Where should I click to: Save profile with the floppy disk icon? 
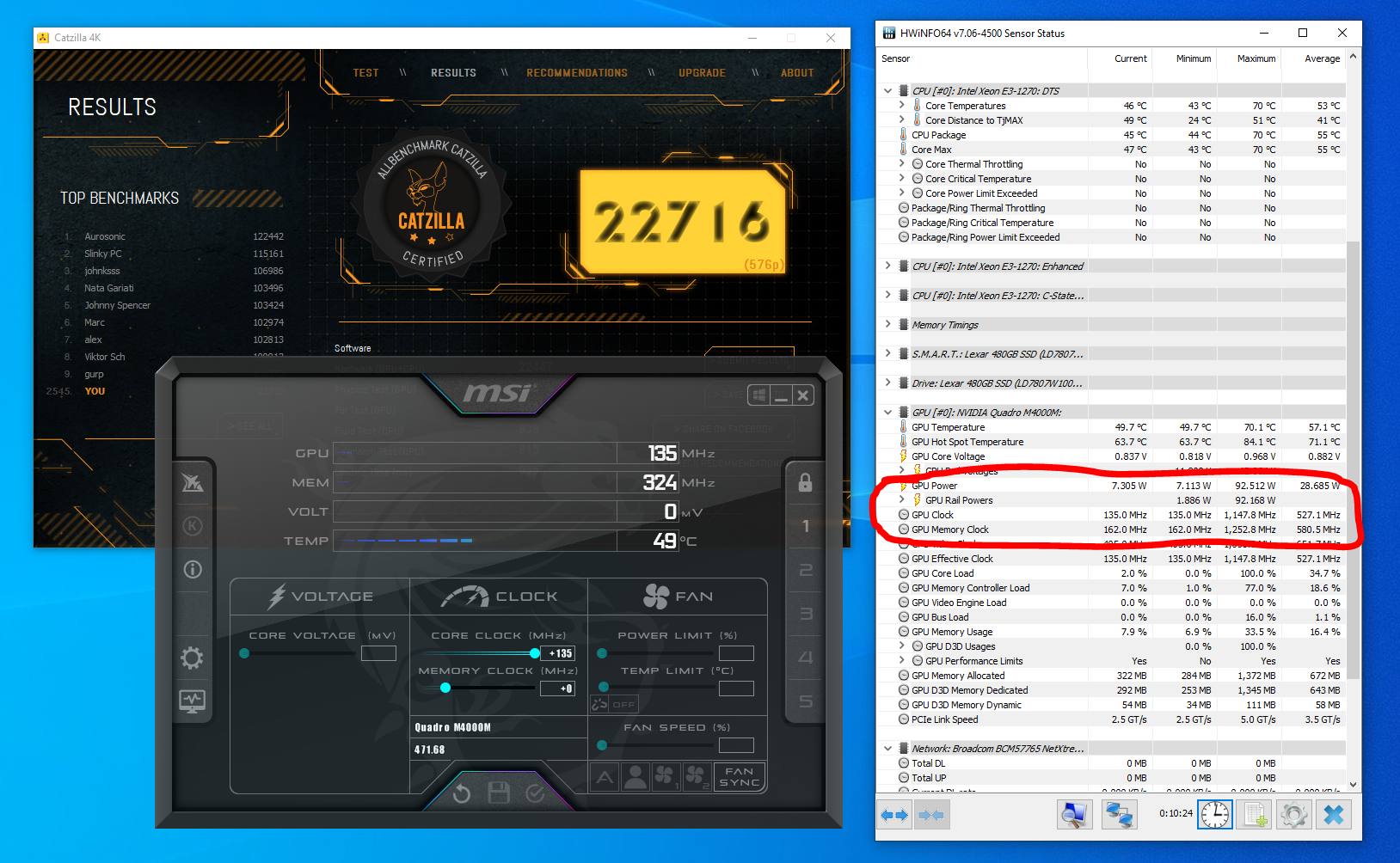click(x=499, y=793)
